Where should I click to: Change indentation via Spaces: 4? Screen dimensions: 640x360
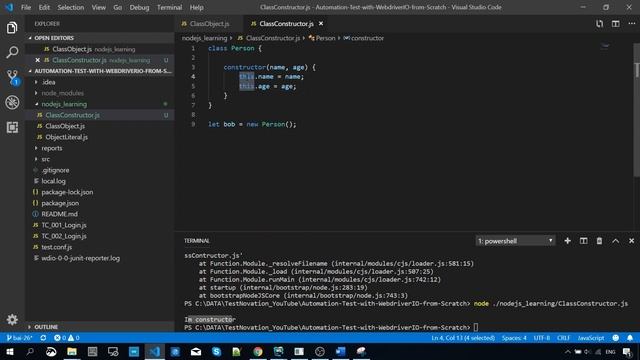(x=514, y=338)
